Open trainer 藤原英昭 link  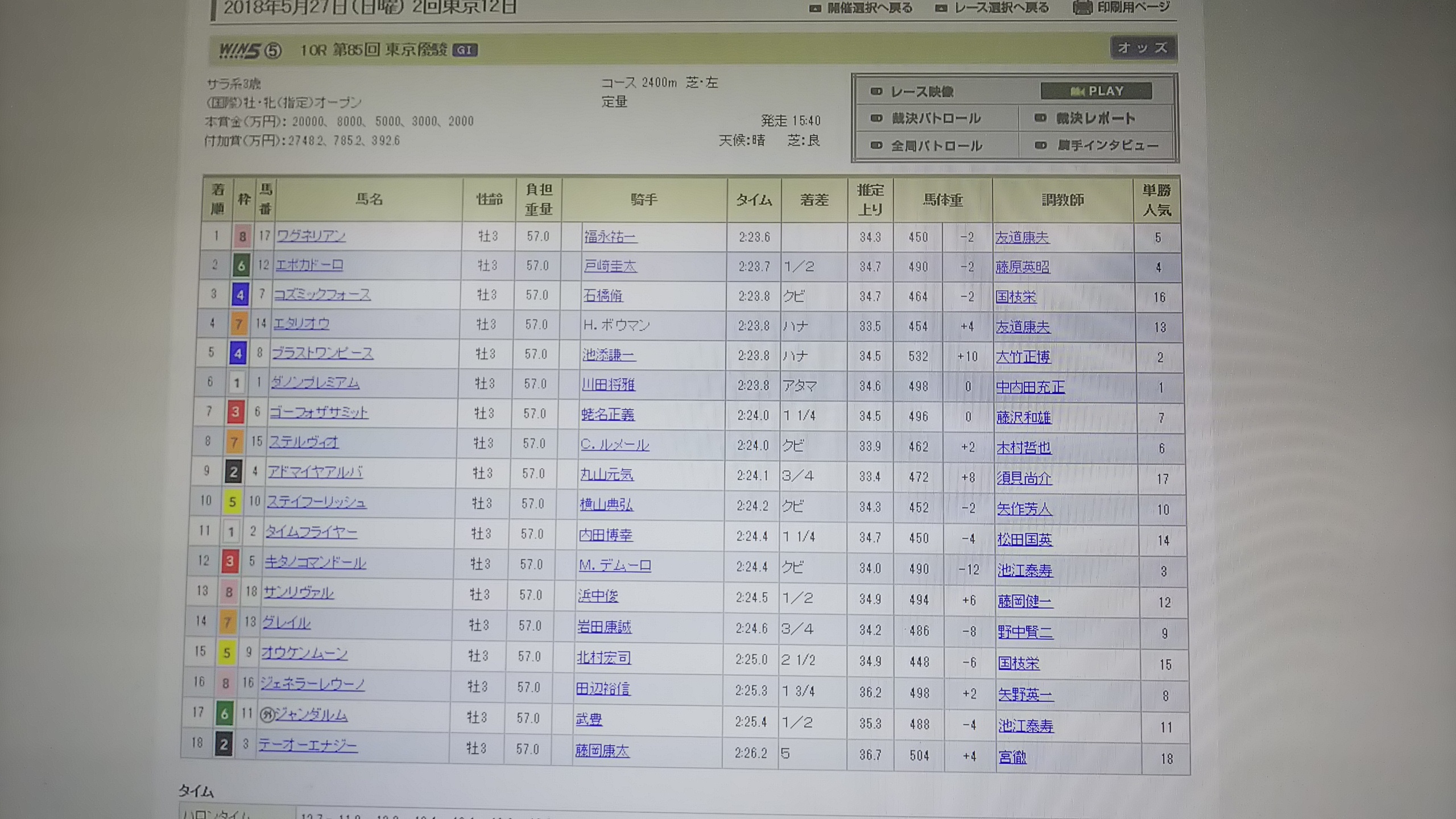pyautogui.click(x=1023, y=267)
